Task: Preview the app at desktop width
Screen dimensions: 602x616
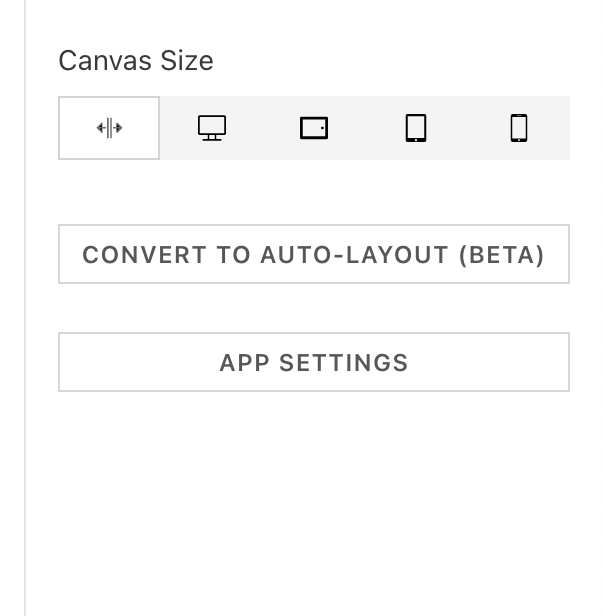Action: coord(212,128)
